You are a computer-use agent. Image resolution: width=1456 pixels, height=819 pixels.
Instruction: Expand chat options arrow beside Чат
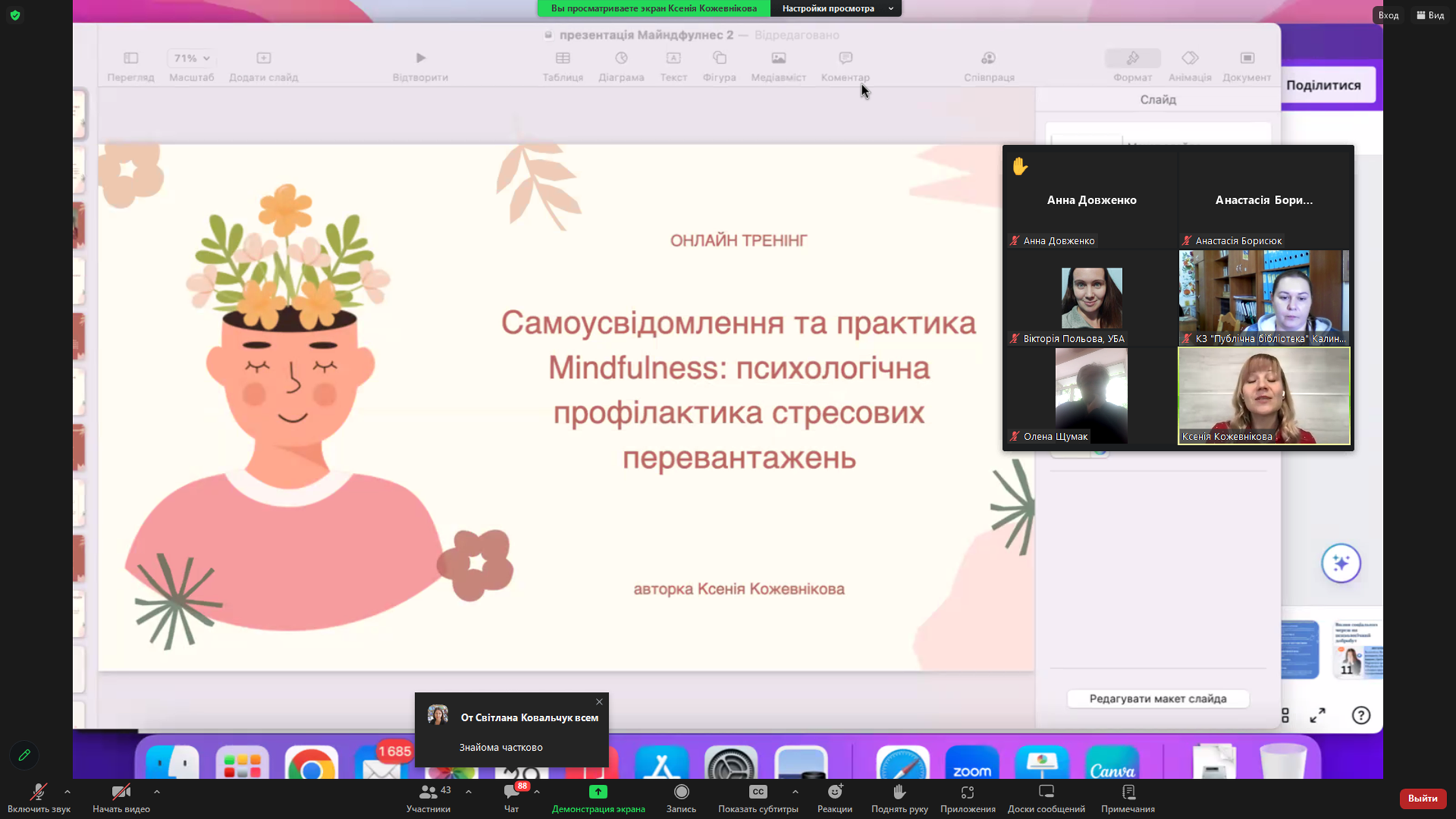coord(537,792)
